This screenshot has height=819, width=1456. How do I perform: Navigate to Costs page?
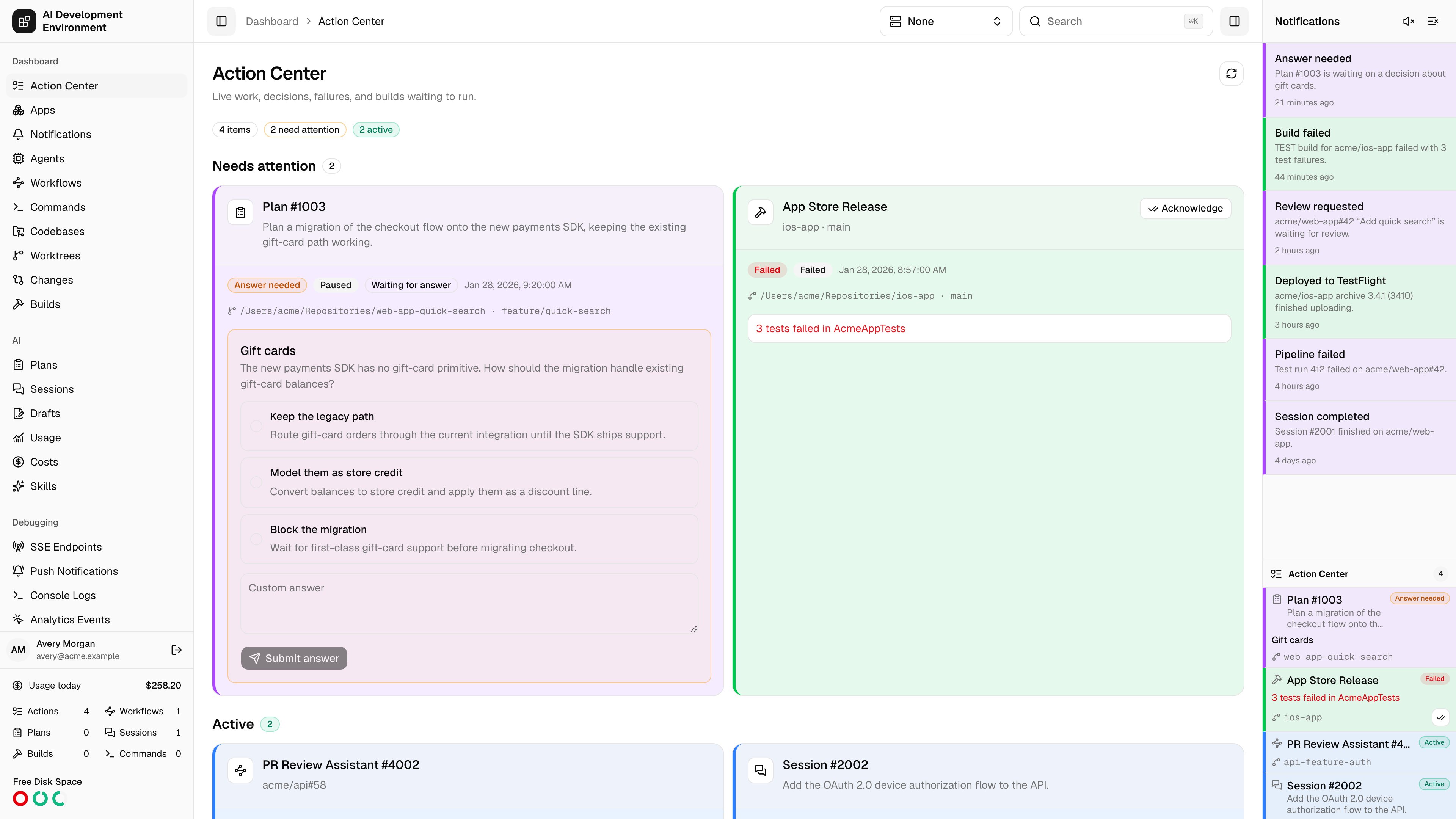tap(97, 462)
